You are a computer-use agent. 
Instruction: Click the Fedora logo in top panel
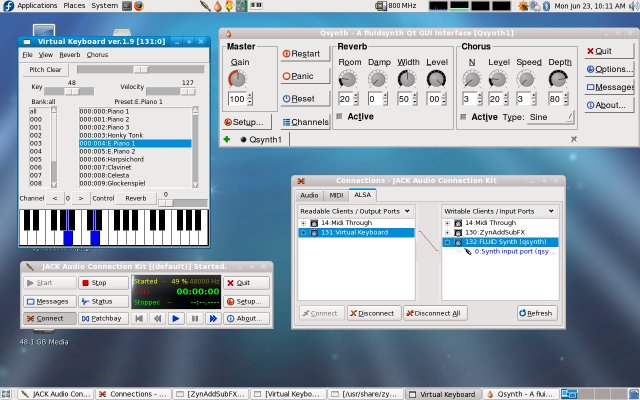pos(8,6)
